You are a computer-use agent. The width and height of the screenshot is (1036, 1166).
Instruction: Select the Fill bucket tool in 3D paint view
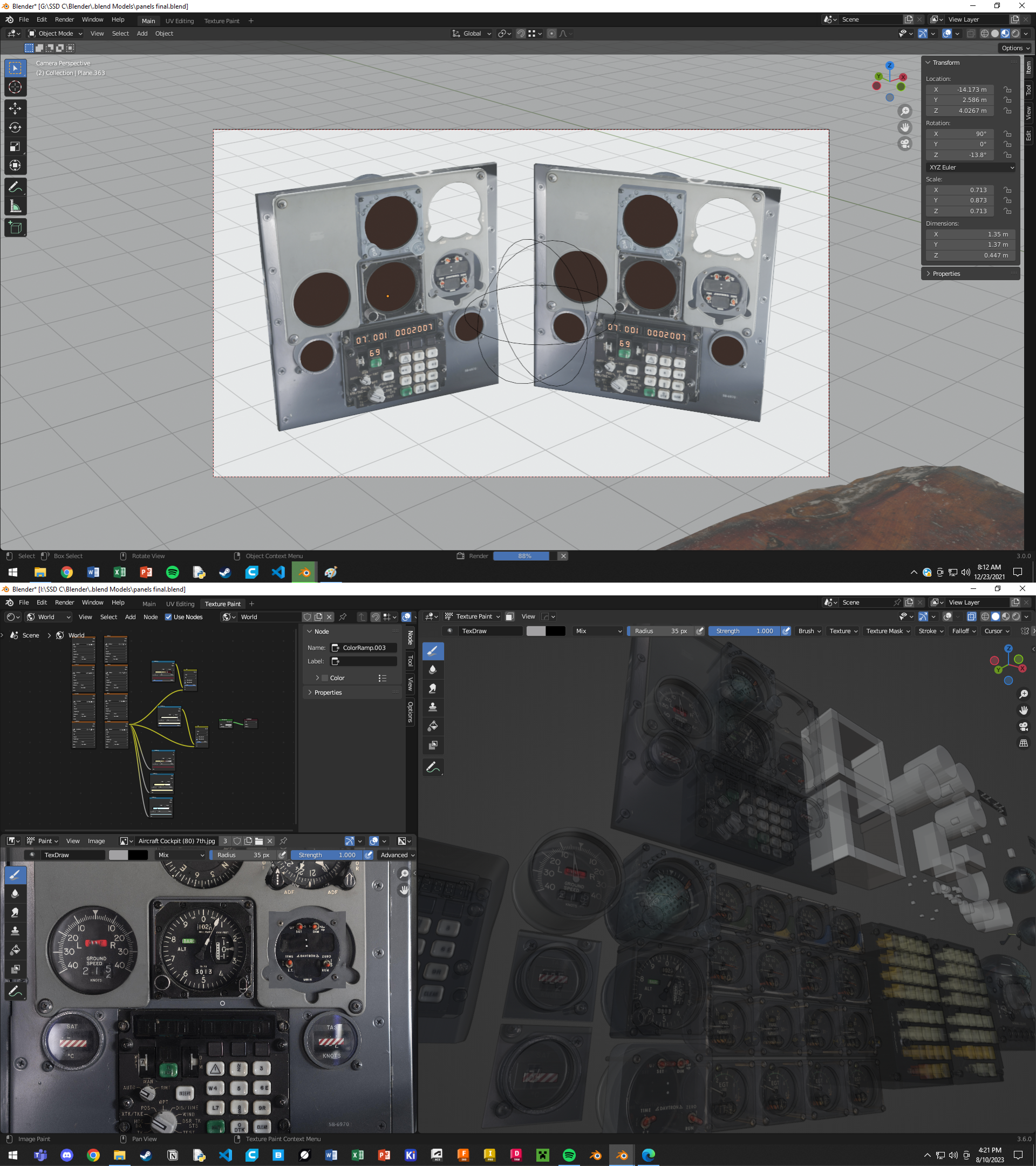(x=433, y=726)
